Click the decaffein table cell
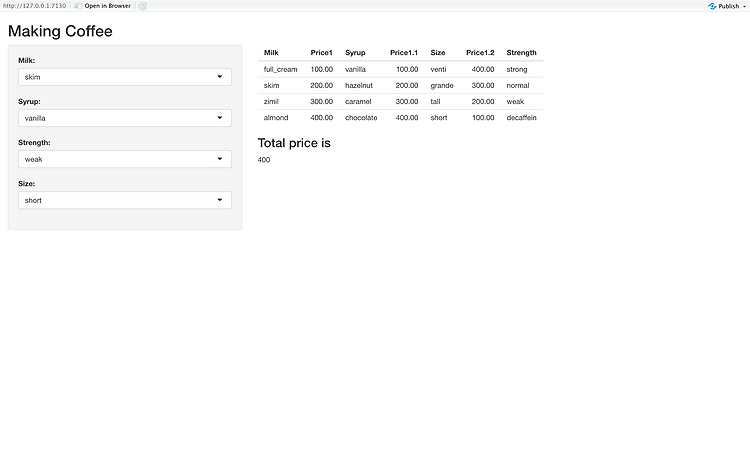Viewport: 750px width, 468px height. 521,118
